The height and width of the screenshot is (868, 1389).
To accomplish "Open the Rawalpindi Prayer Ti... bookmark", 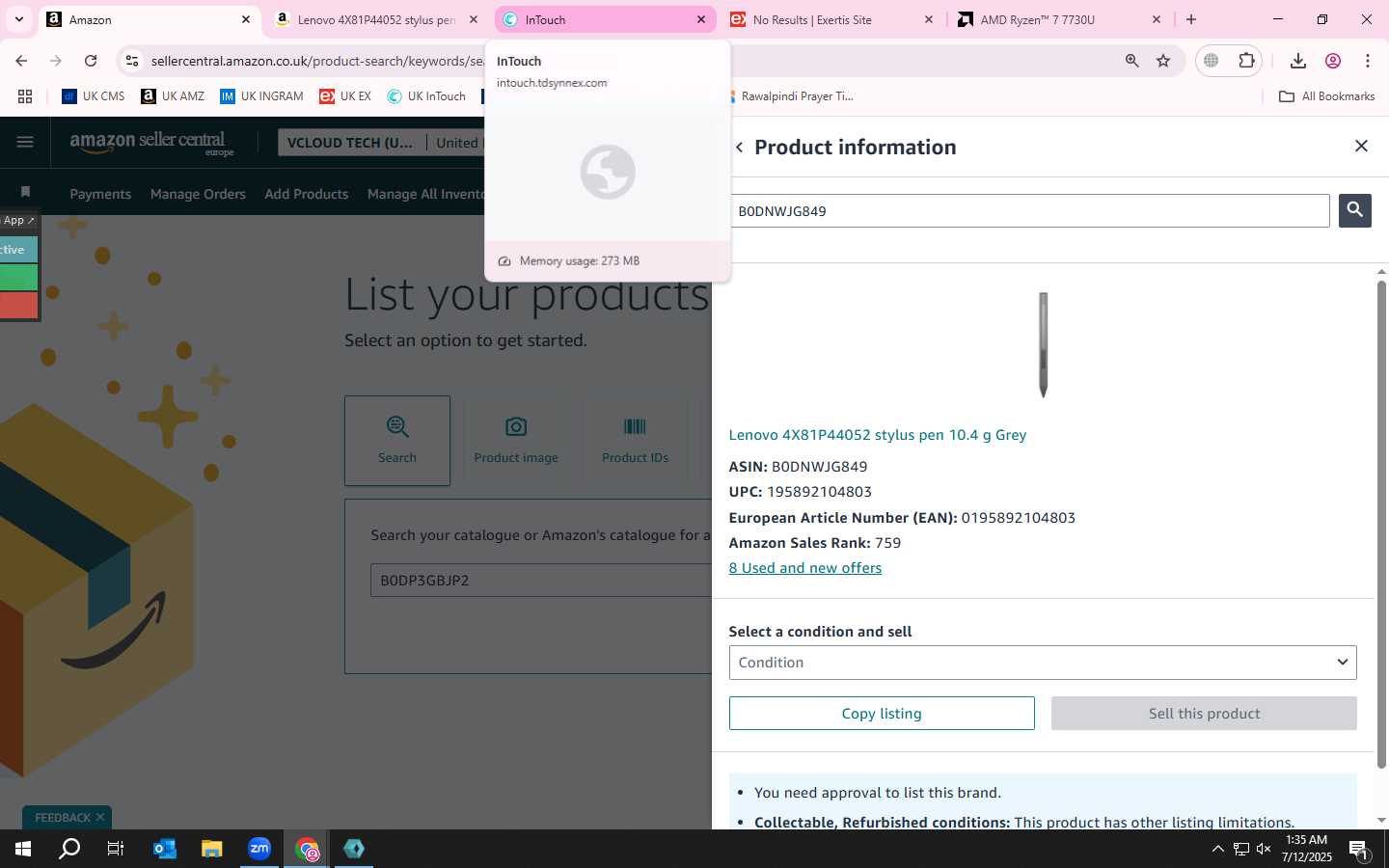I will 797,96.
